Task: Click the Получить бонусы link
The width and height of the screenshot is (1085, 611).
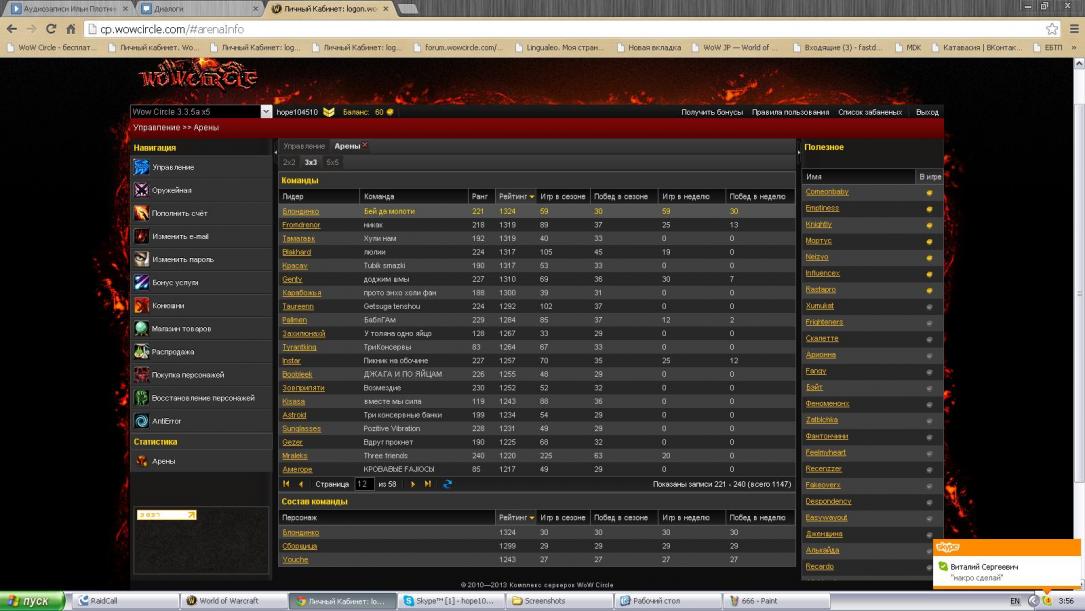Action: tap(712, 112)
